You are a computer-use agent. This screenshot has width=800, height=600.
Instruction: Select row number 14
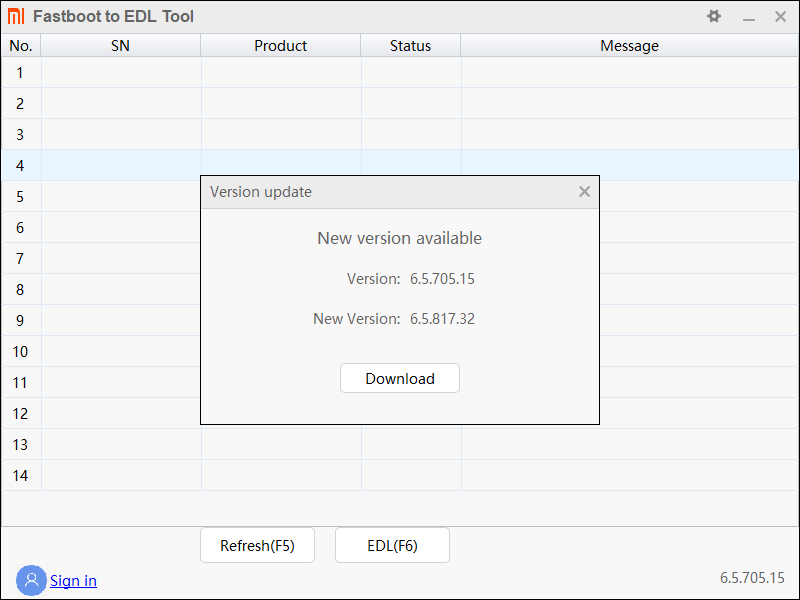(400, 476)
